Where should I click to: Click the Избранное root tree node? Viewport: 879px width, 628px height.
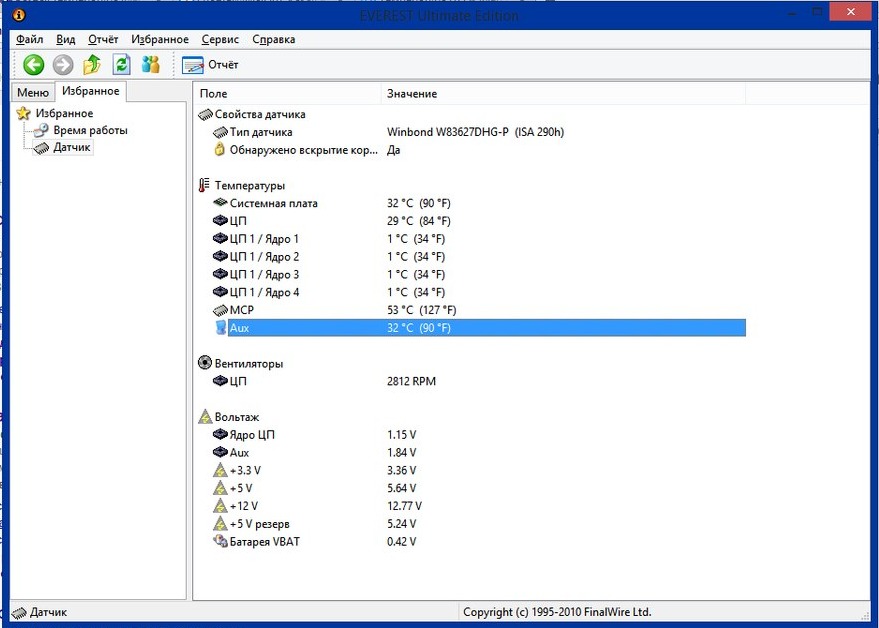[64, 114]
